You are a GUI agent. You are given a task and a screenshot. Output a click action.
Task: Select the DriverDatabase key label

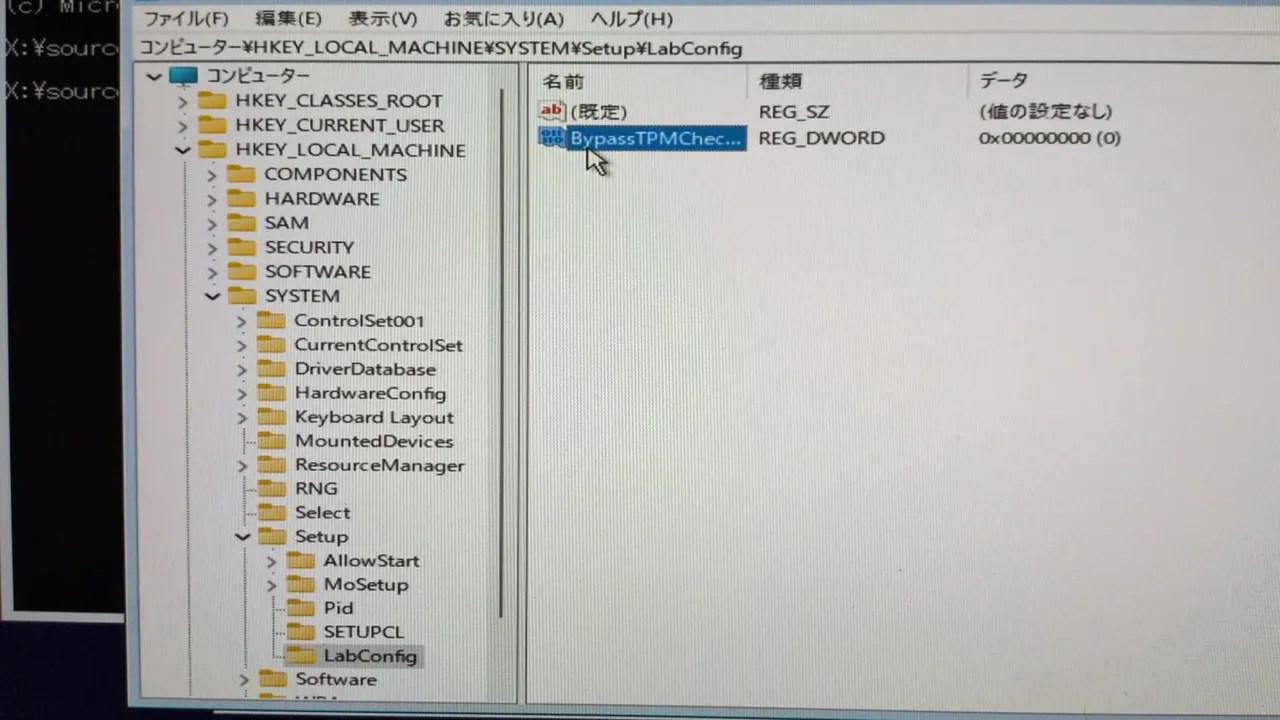click(365, 369)
